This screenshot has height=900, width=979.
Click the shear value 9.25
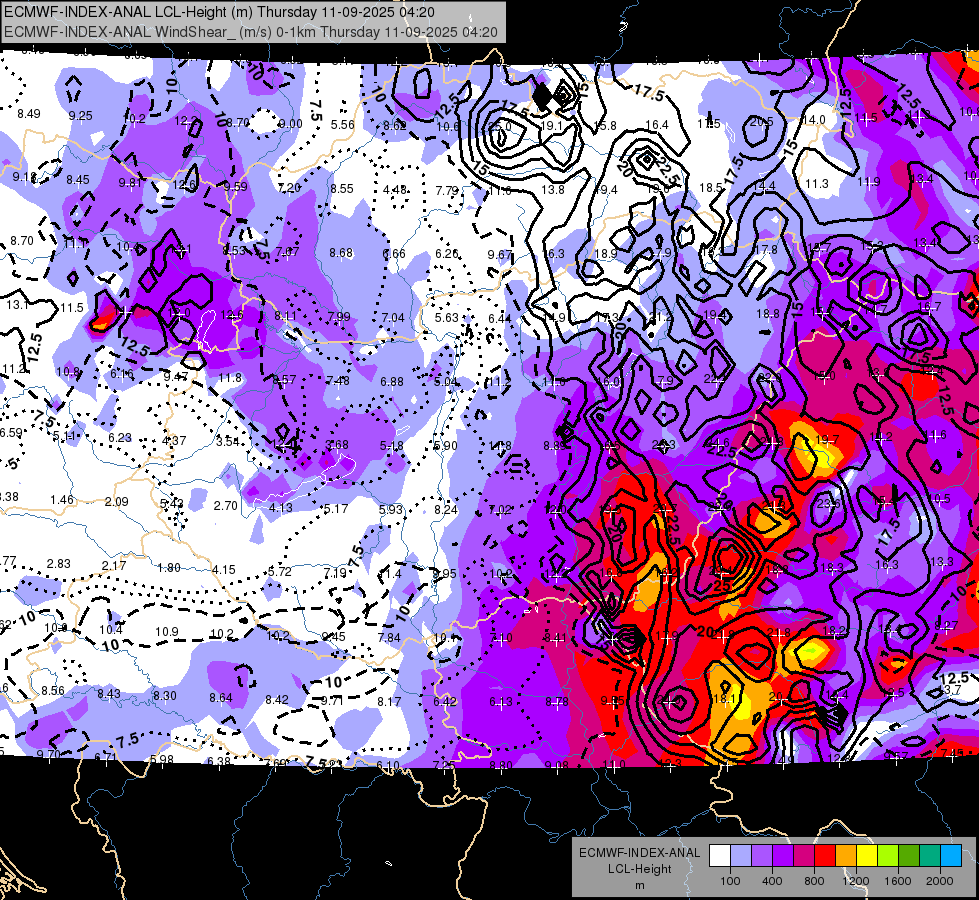coord(81,116)
